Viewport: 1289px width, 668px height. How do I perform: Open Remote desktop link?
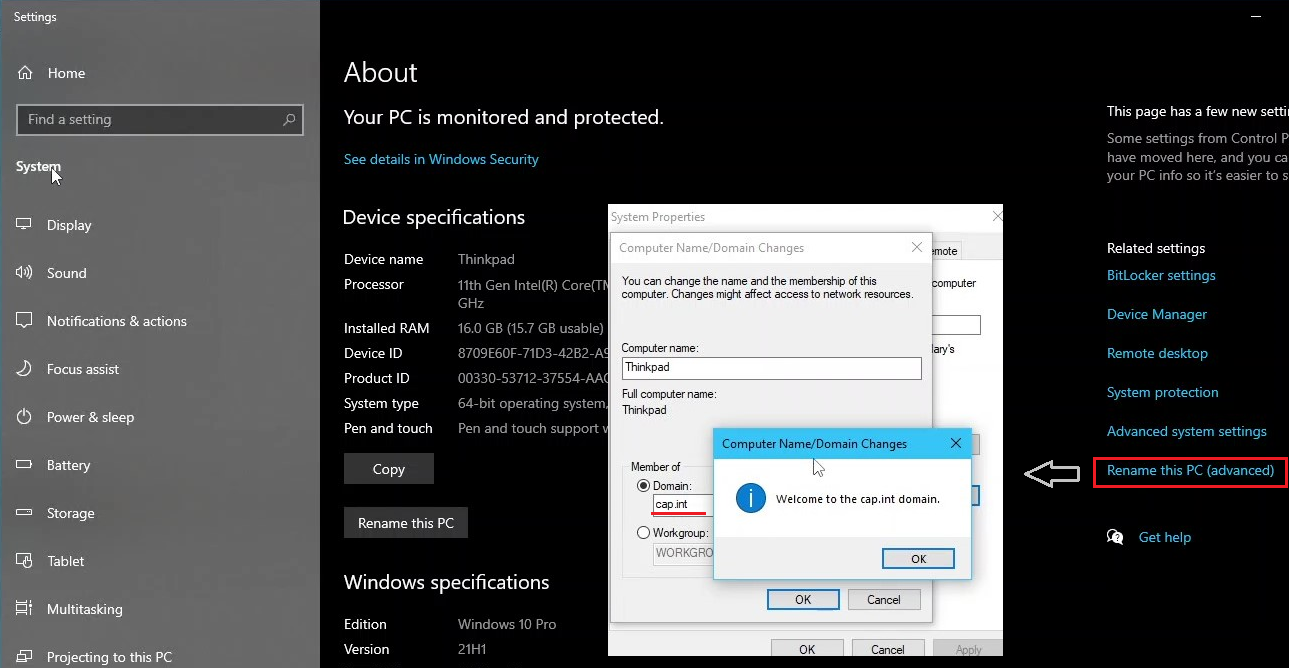tap(1157, 353)
